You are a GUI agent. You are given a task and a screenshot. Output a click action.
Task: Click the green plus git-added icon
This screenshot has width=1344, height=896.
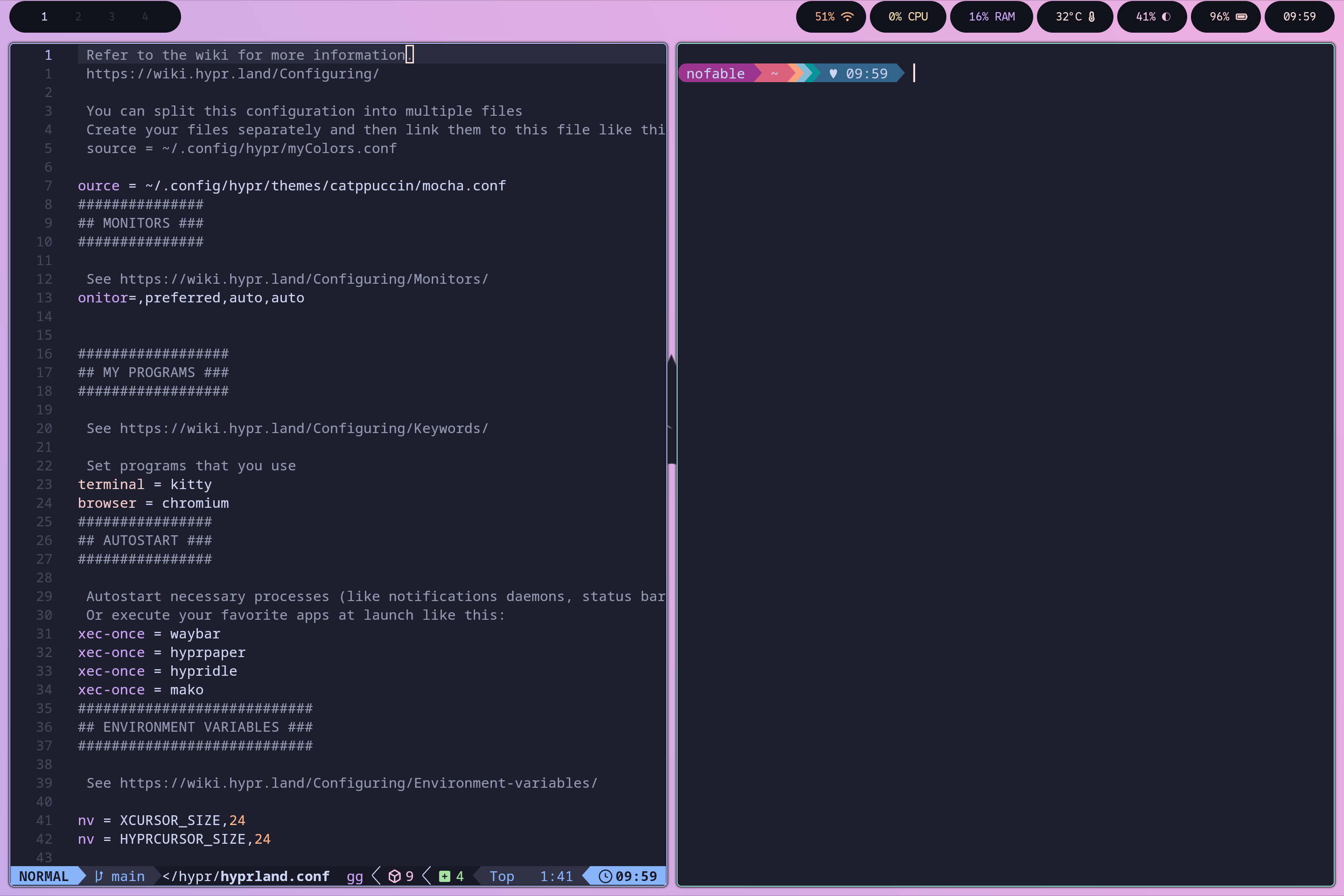pyautogui.click(x=445, y=876)
